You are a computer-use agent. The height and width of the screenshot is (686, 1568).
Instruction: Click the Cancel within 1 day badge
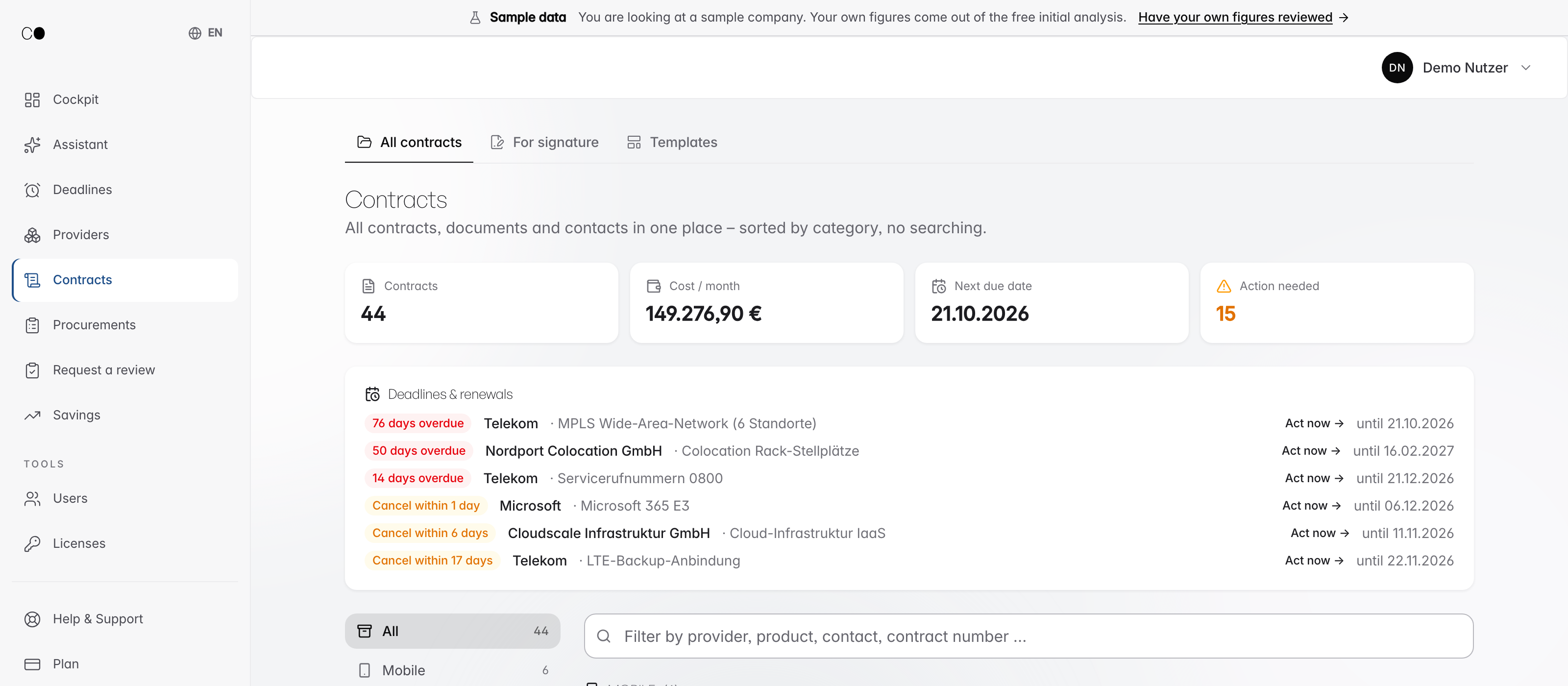(426, 506)
